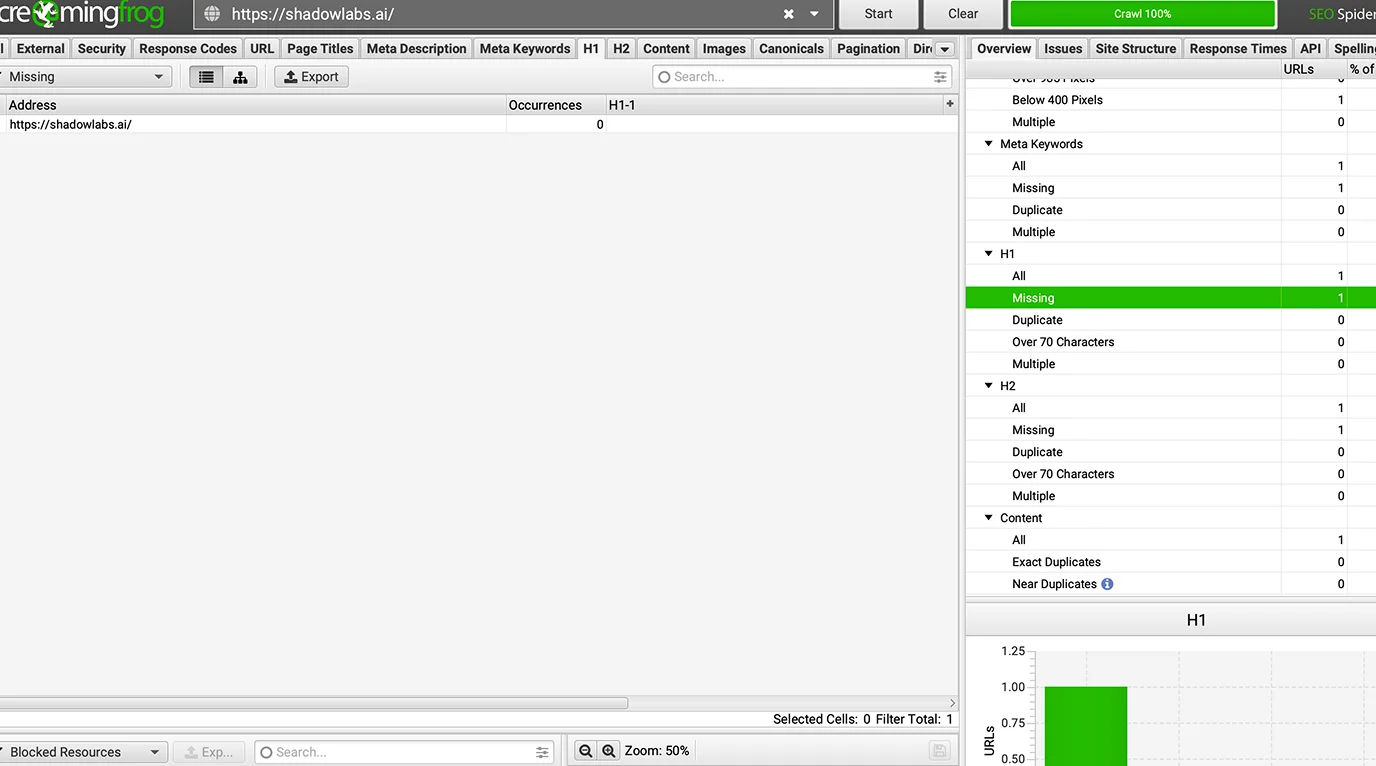Click the scroll right arrow of table
Screen dimensions: 1376x766
[951, 703]
